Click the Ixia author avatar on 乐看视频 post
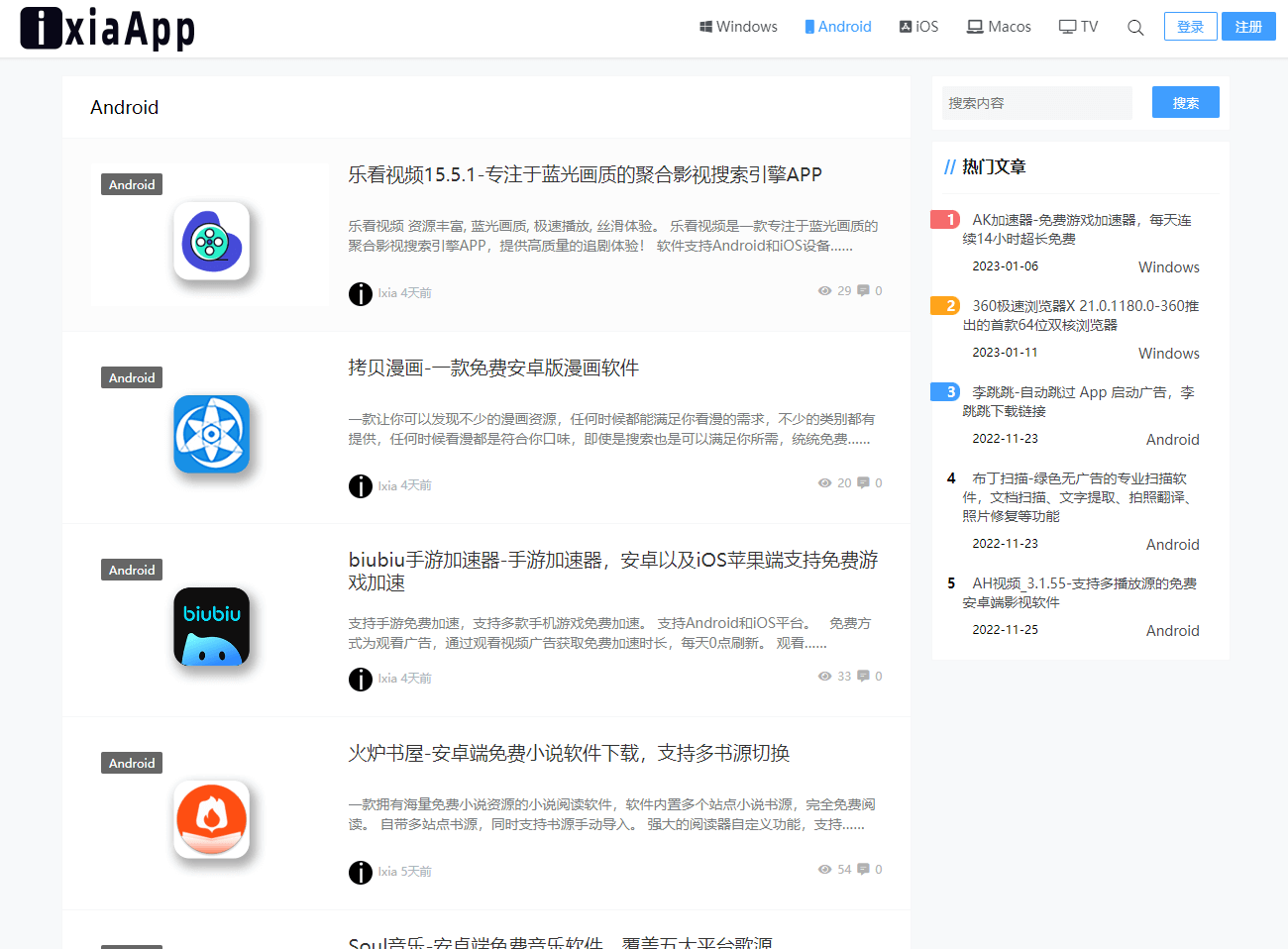This screenshot has width=1288, height=949. (x=361, y=293)
